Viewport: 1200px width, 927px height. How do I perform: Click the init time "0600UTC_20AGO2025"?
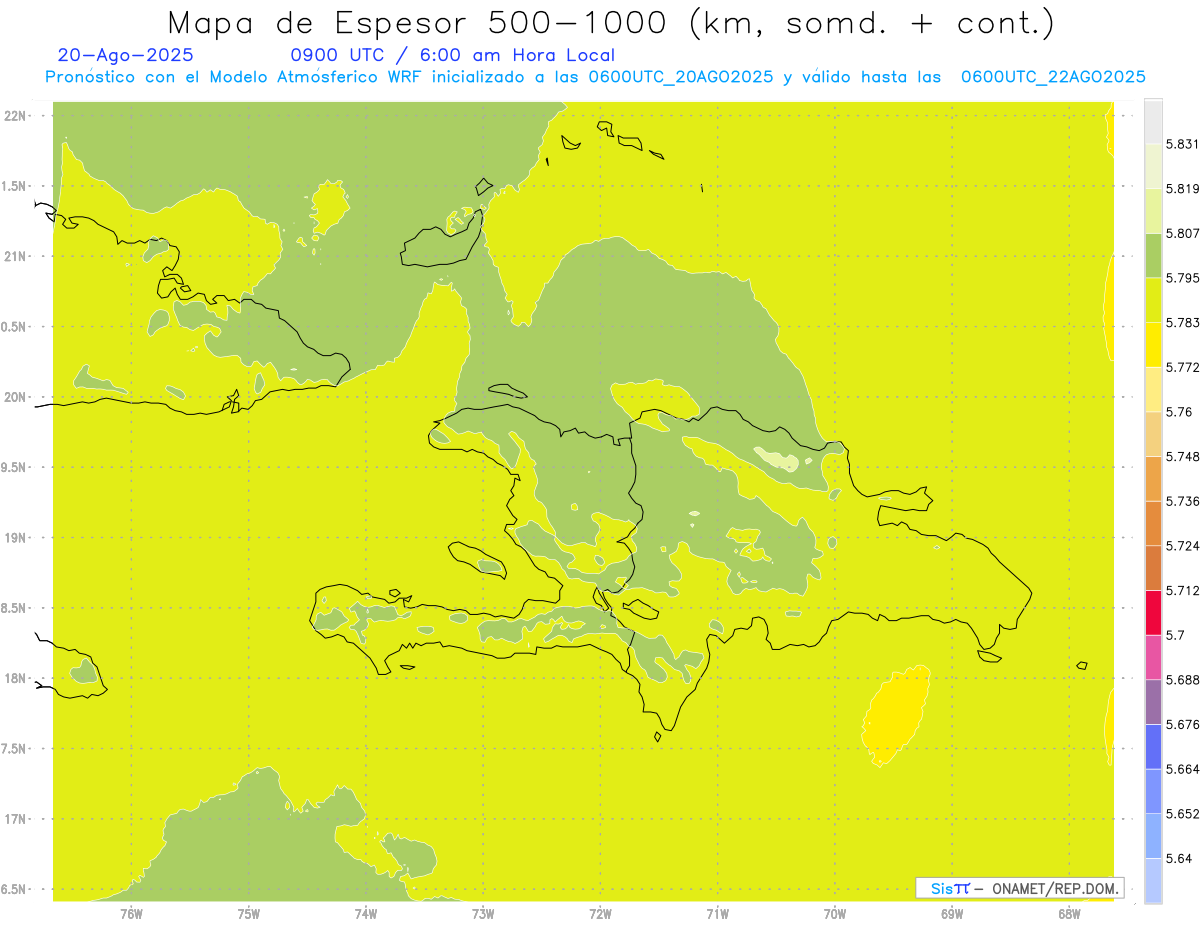coord(681,77)
